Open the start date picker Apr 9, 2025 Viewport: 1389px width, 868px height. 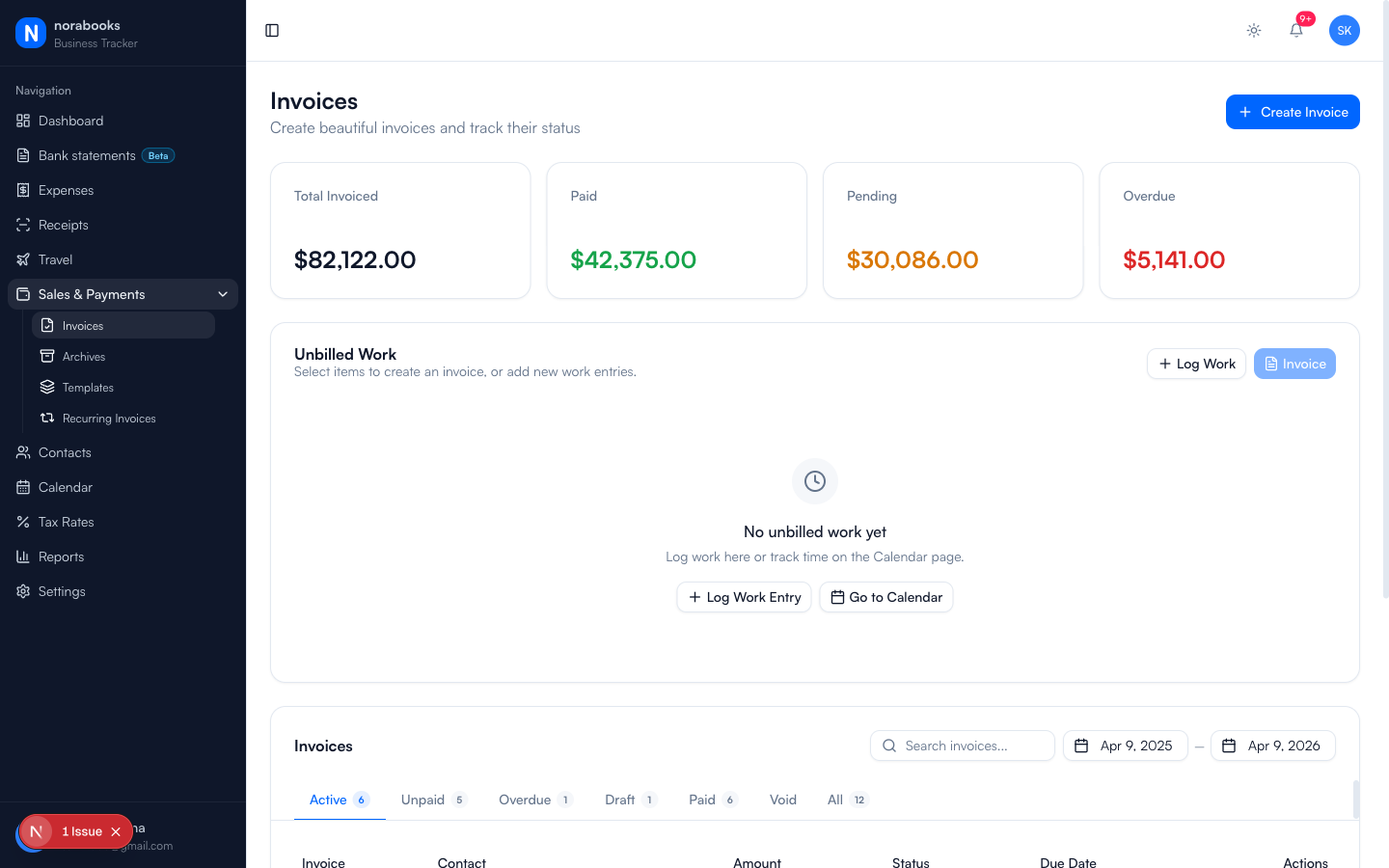1125,746
